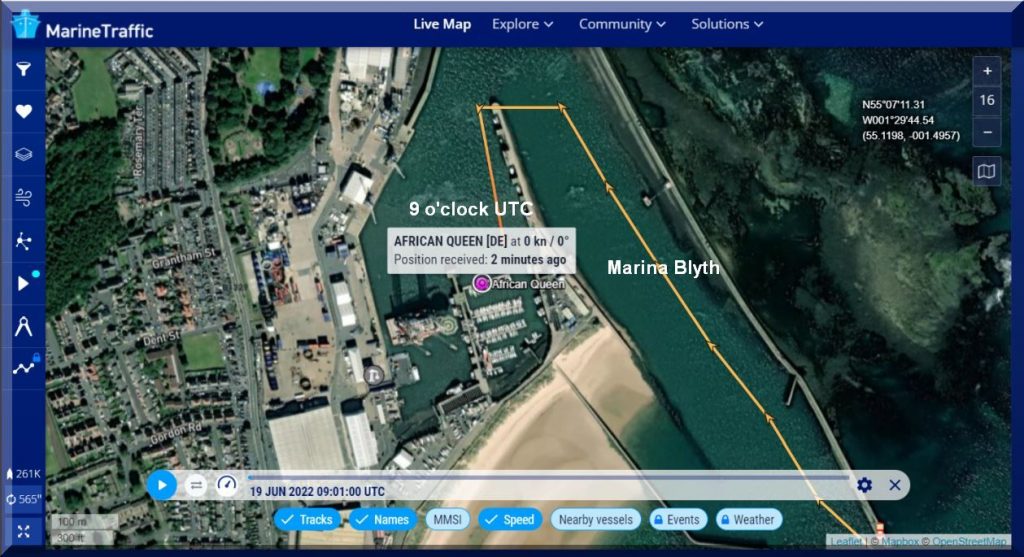Enable the MMSI toggle

[447, 520]
